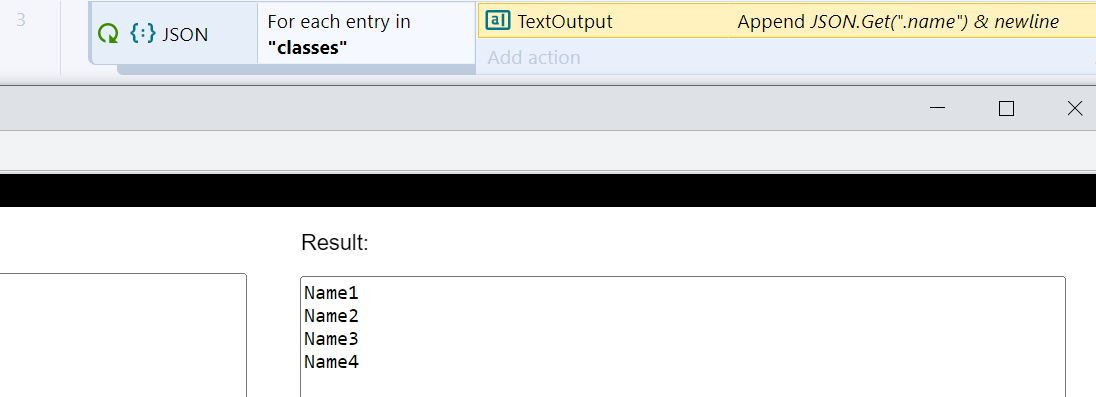This screenshot has width=1096, height=397.
Task: Click the JSON object curly-brace icon
Action: 143,34
